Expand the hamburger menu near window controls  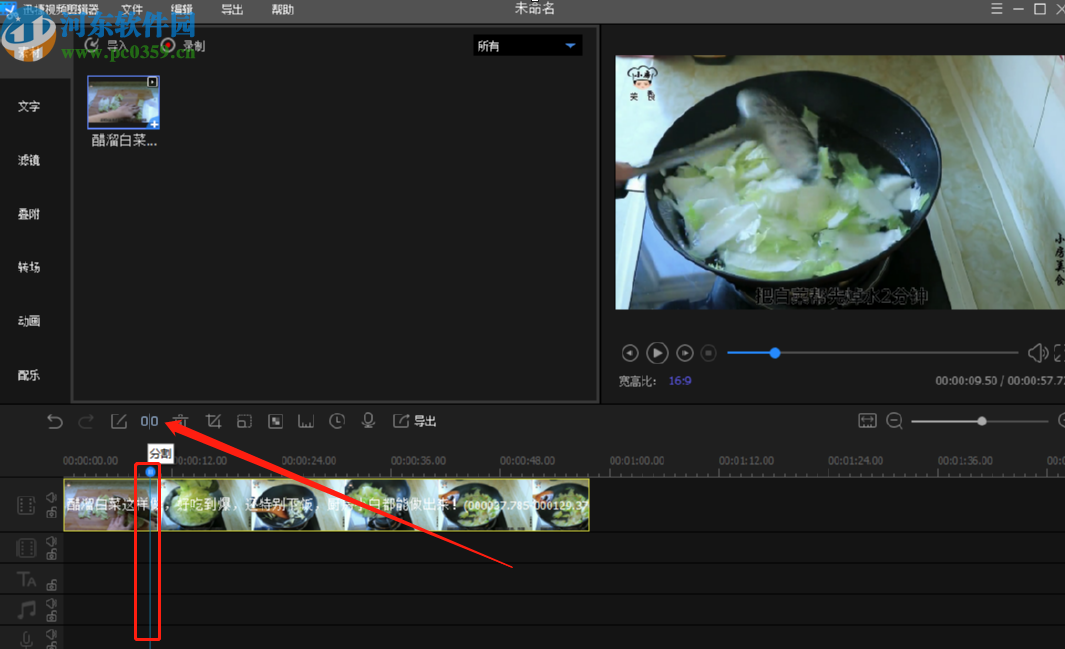[996, 8]
